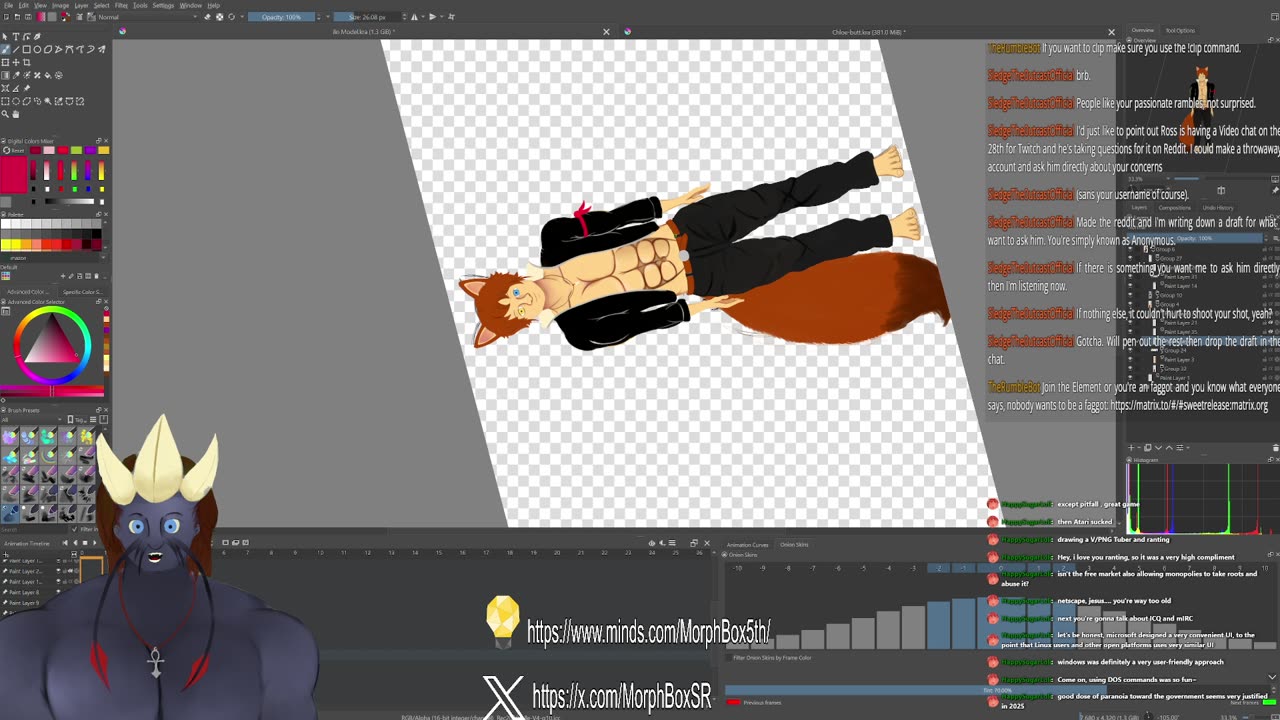This screenshot has width=1280, height=720.
Task: Close the Model.kra document tab
Action: pos(606,32)
